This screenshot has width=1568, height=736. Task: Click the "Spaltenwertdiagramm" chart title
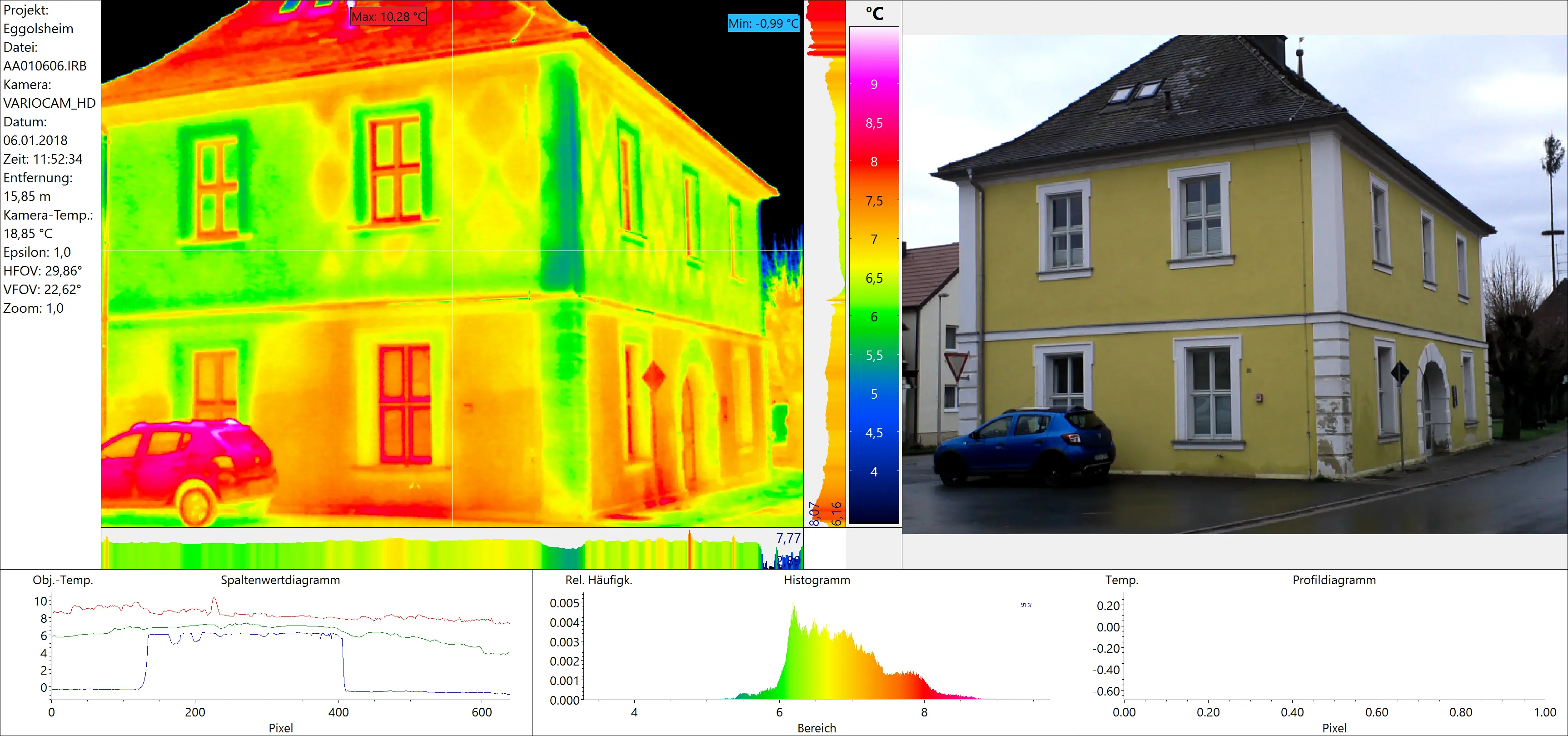point(280,580)
